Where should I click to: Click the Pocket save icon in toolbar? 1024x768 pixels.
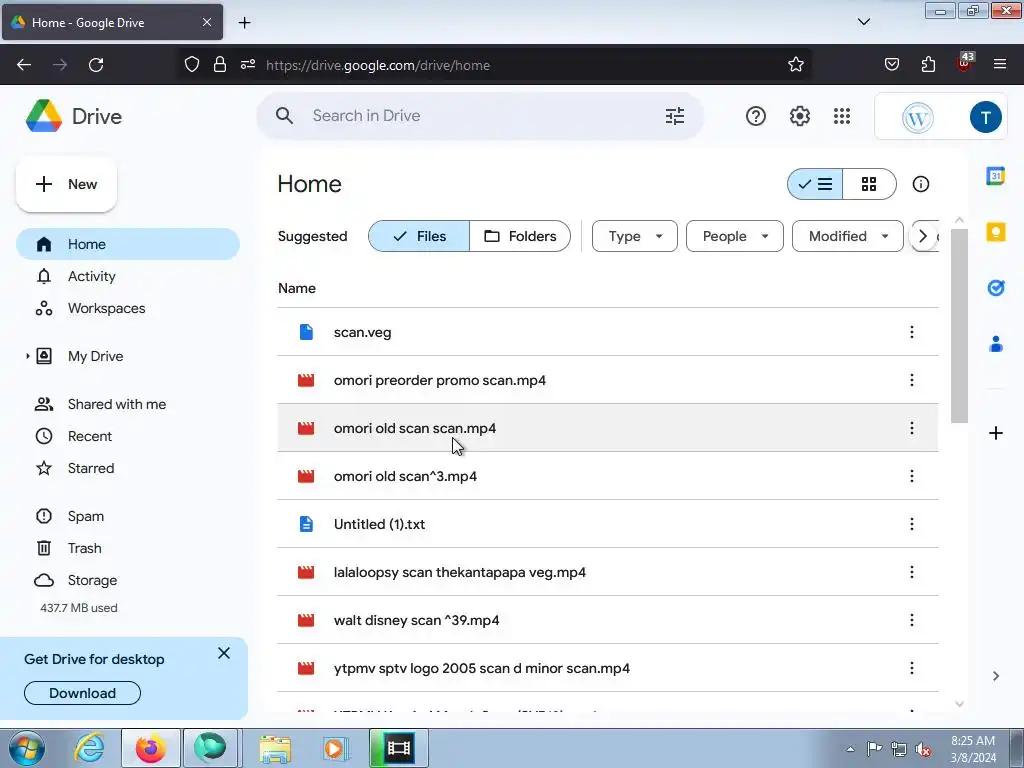[x=891, y=64]
